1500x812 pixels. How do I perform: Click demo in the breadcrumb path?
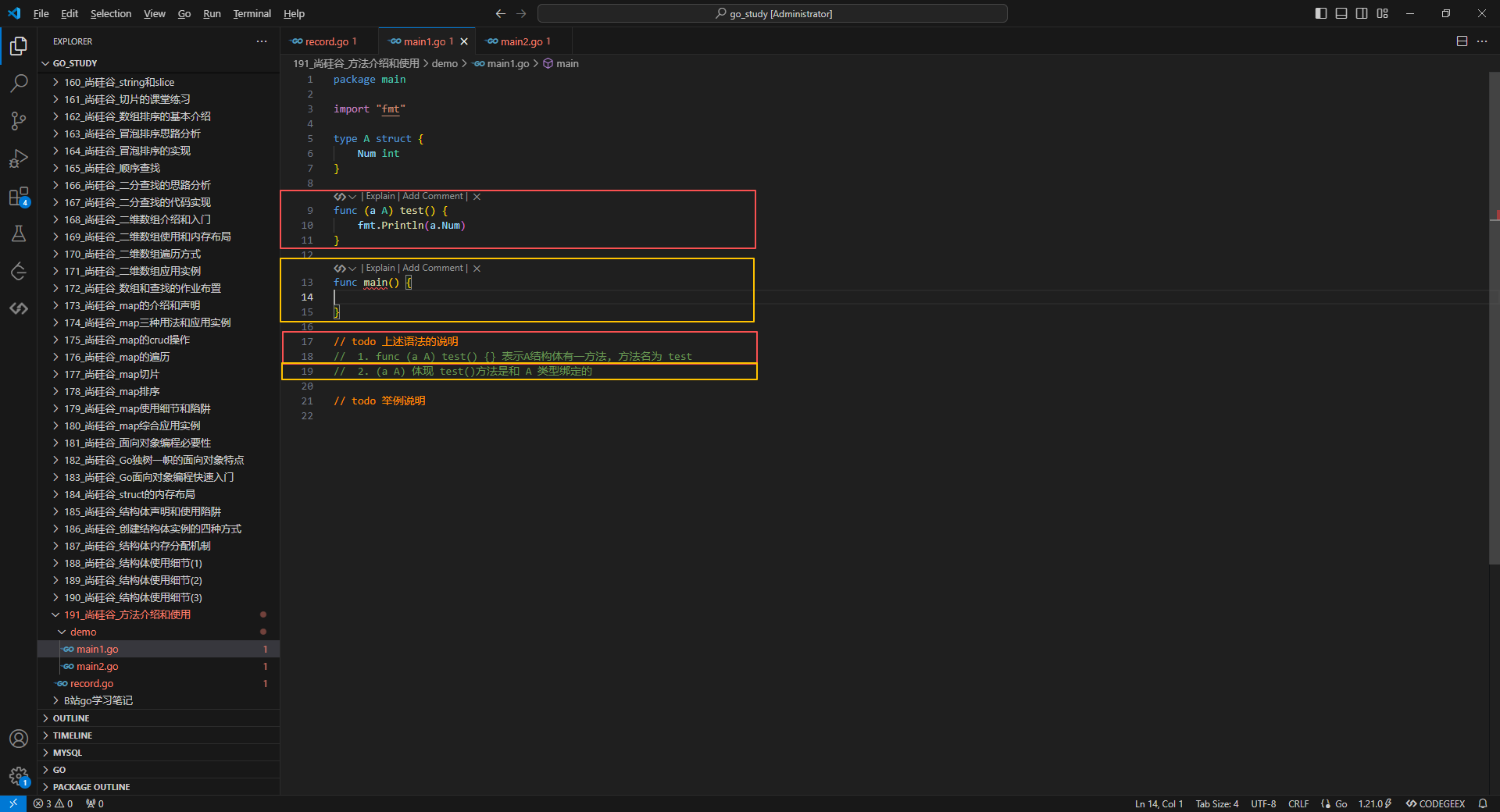point(445,63)
